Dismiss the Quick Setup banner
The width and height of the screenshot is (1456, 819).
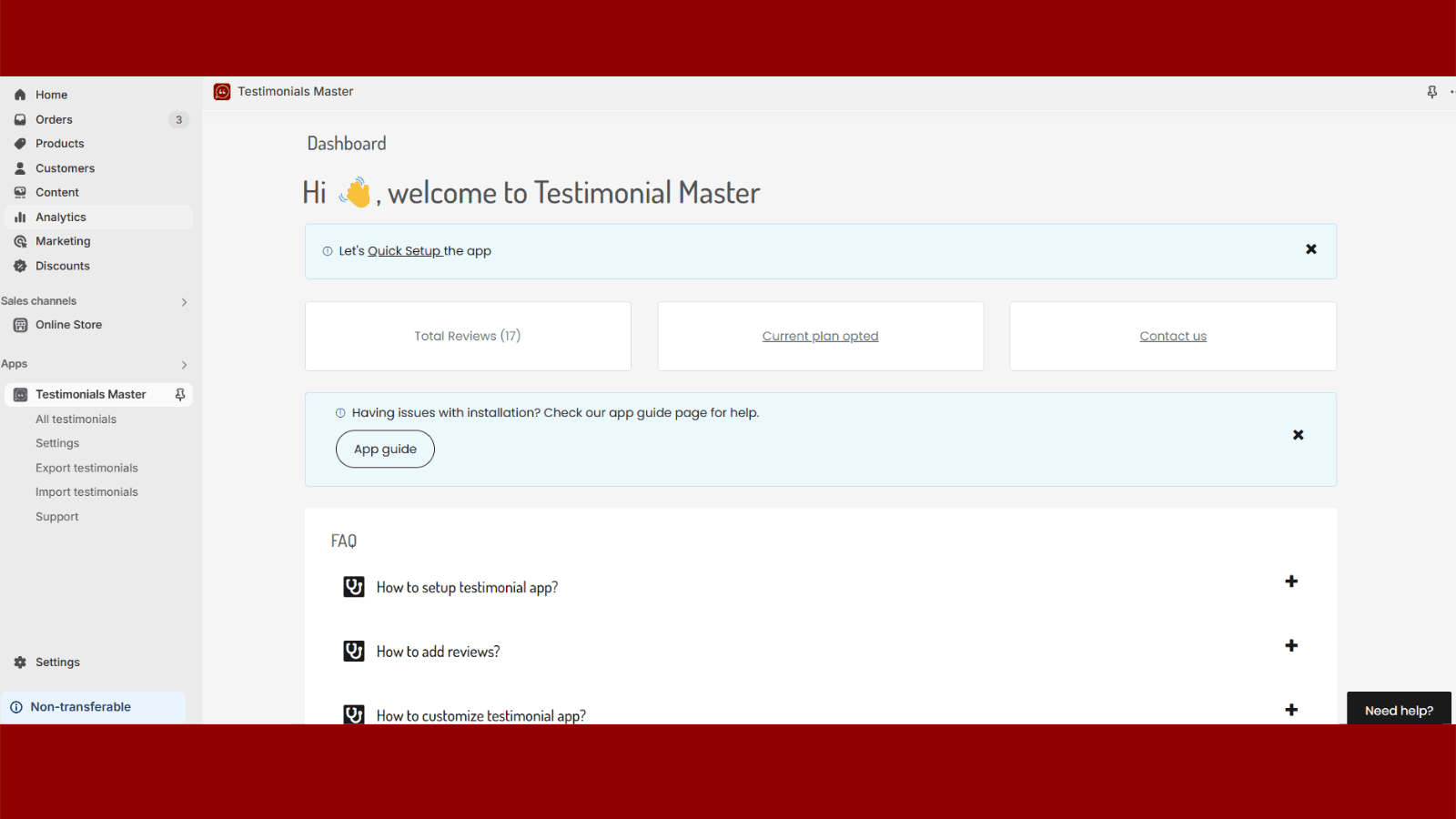pyautogui.click(x=1311, y=248)
